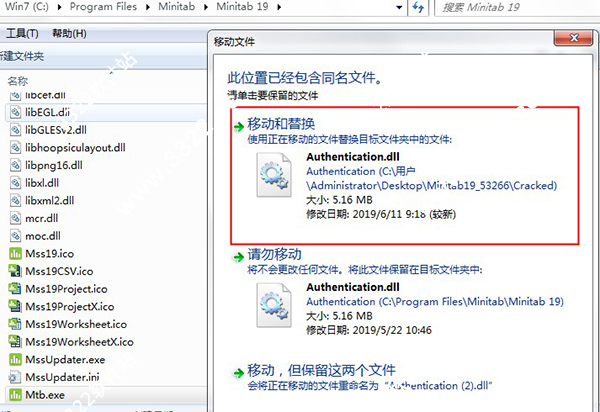
Task: Click the Minitab 19 breadcrumb segment
Action: [242, 7]
